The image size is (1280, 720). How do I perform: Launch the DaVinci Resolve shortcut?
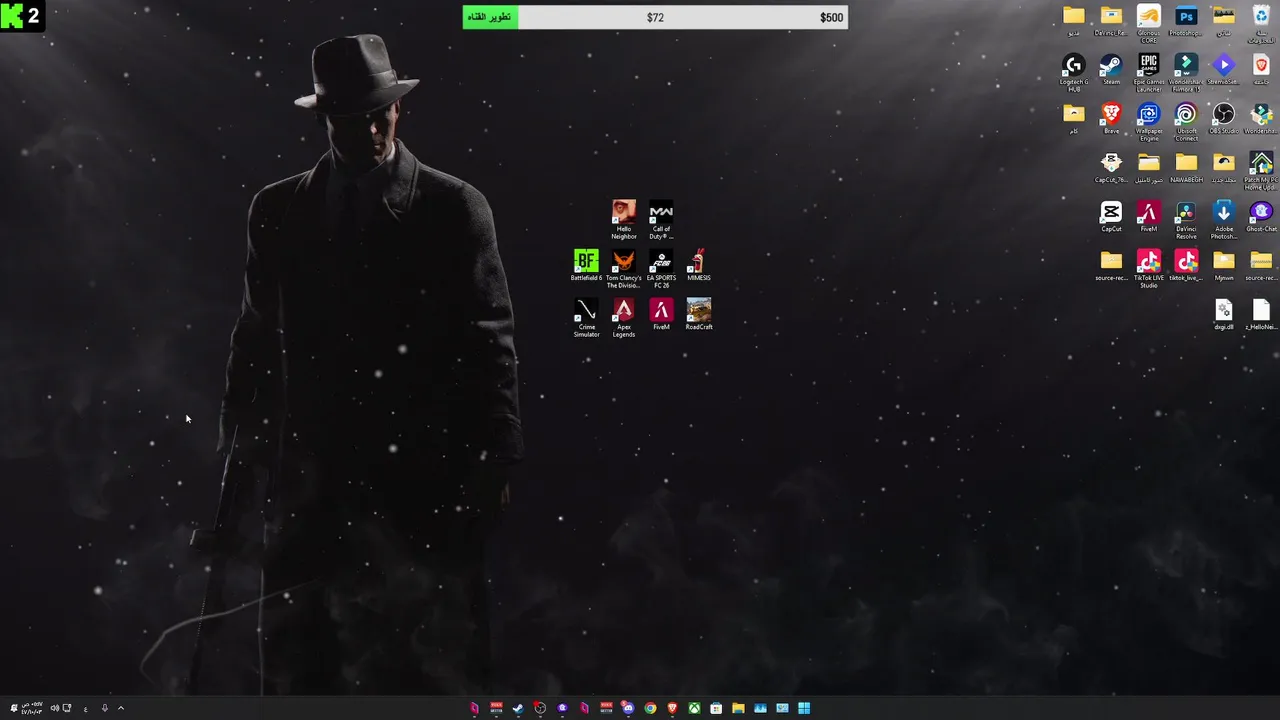(x=1186, y=219)
